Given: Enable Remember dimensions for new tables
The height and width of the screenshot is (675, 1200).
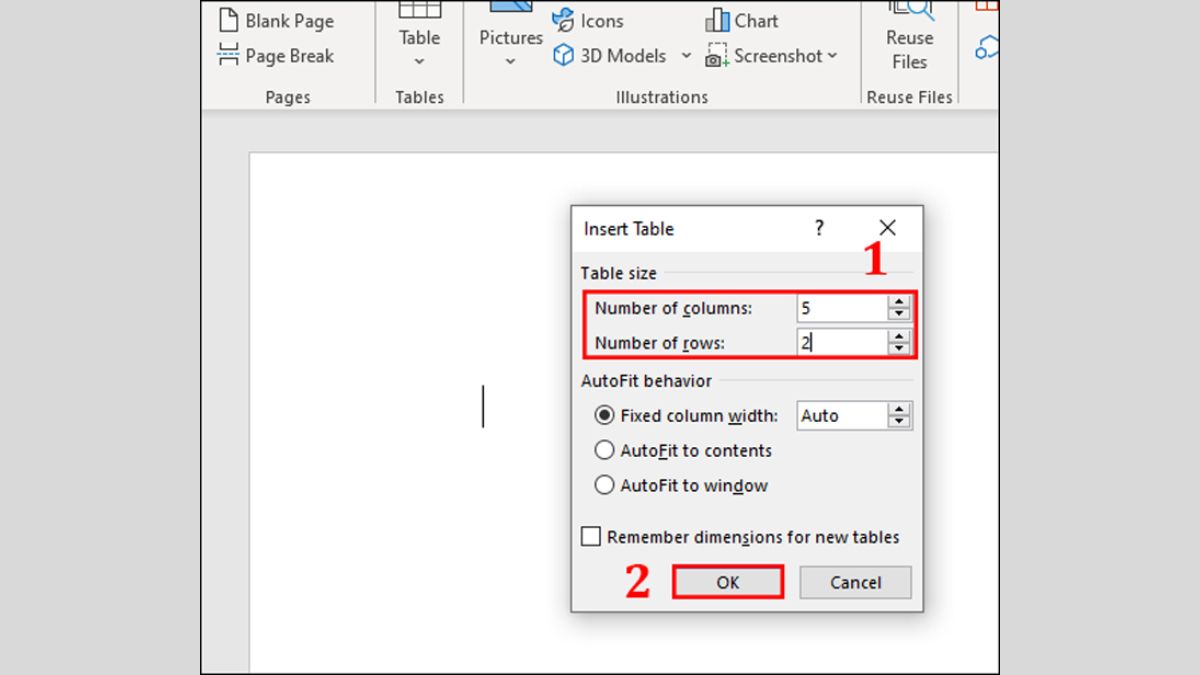Looking at the screenshot, I should click(x=591, y=537).
